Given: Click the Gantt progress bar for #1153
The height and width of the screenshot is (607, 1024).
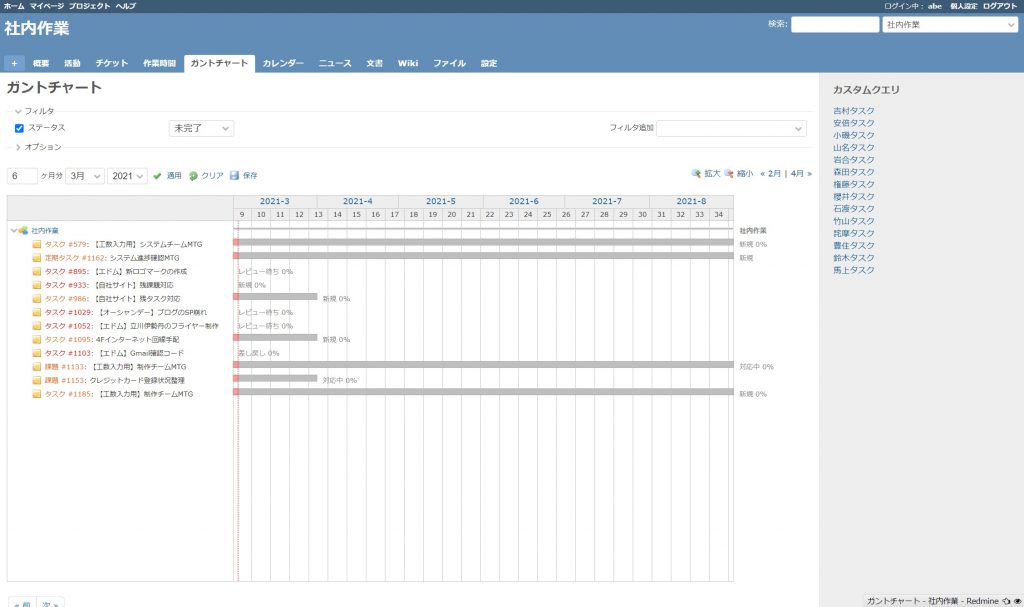Looking at the screenshot, I should pos(275,378).
